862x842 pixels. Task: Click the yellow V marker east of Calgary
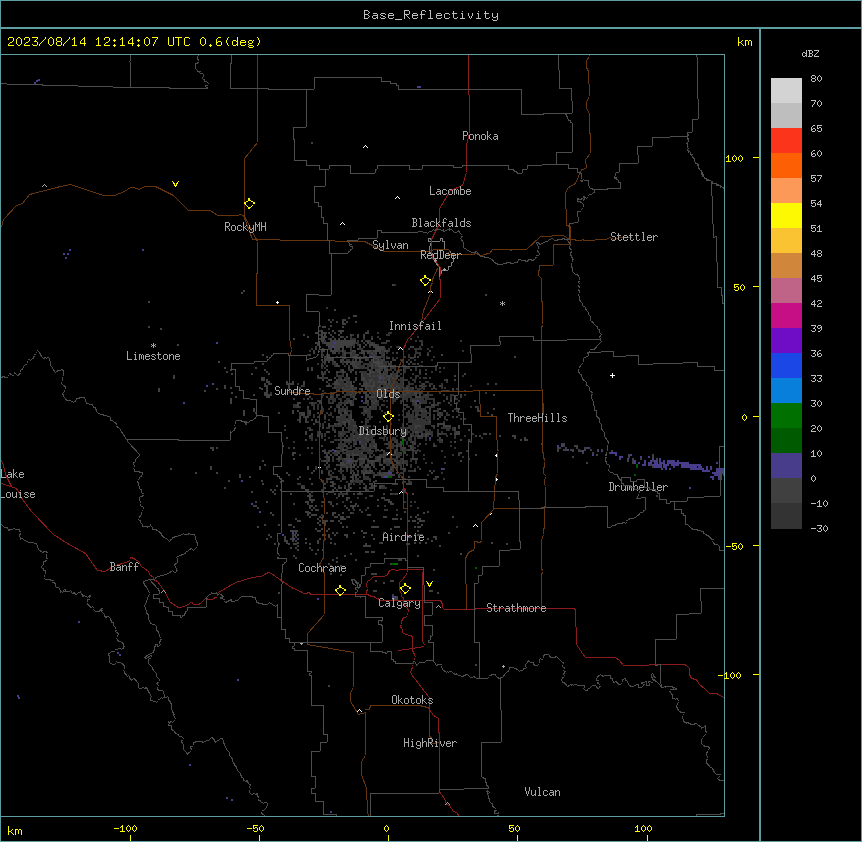[429, 584]
